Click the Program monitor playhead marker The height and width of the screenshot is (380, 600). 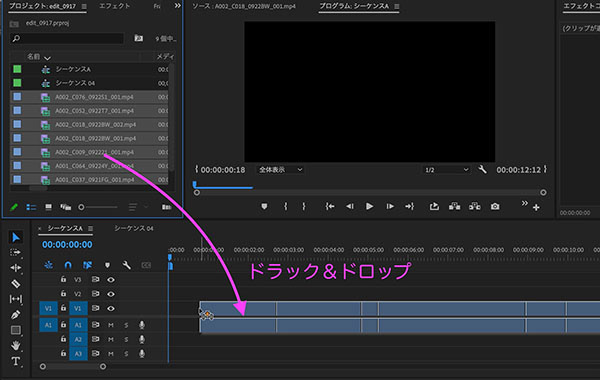tap(194, 184)
